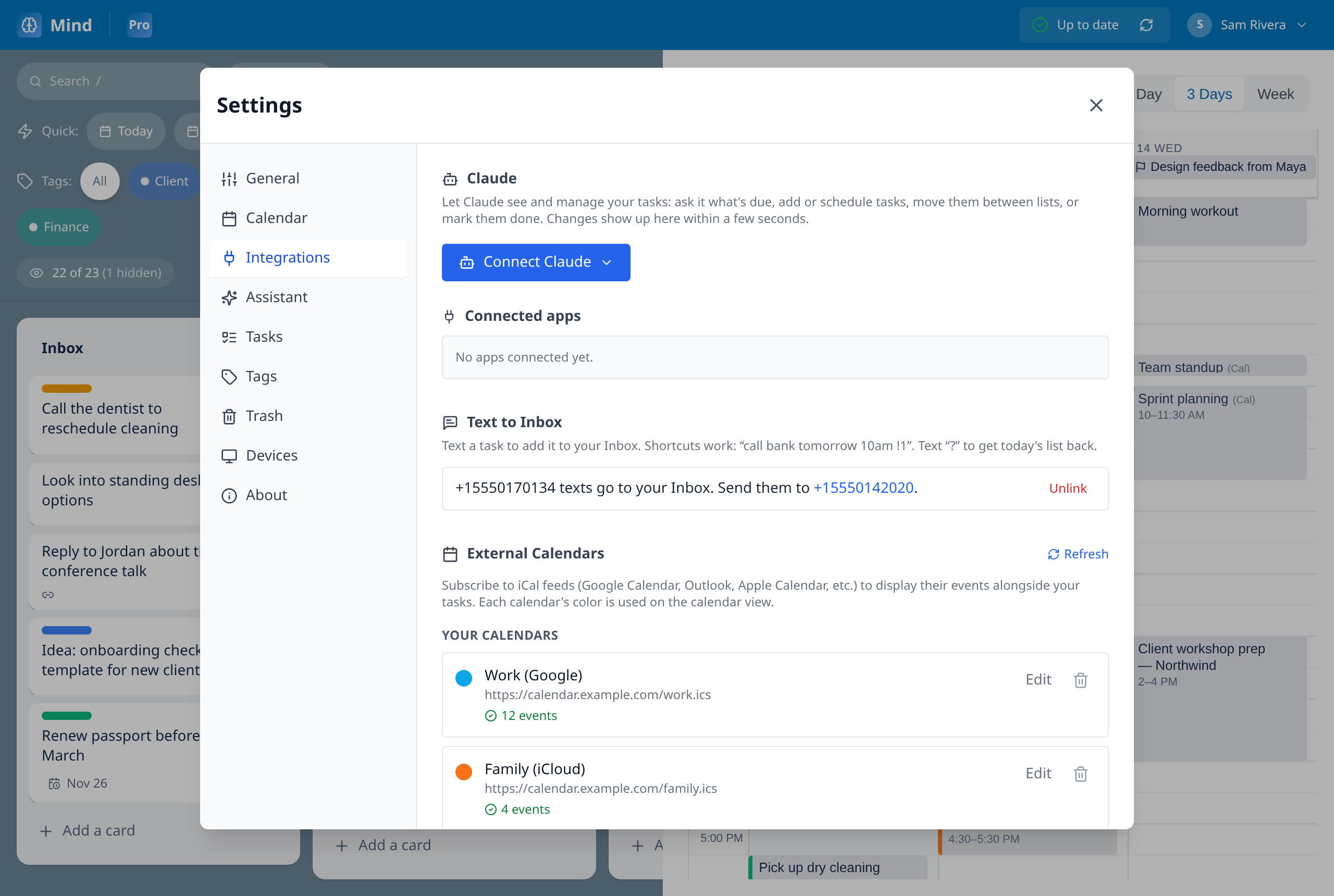Open the Sprint planning calendar event
1334x896 pixels.
(1220, 433)
